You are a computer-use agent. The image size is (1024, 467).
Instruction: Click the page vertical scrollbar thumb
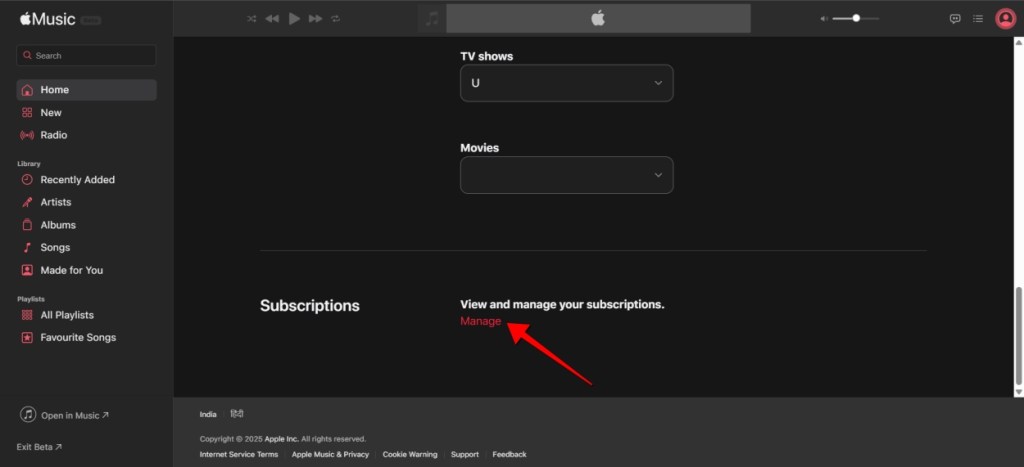pos(1018,336)
